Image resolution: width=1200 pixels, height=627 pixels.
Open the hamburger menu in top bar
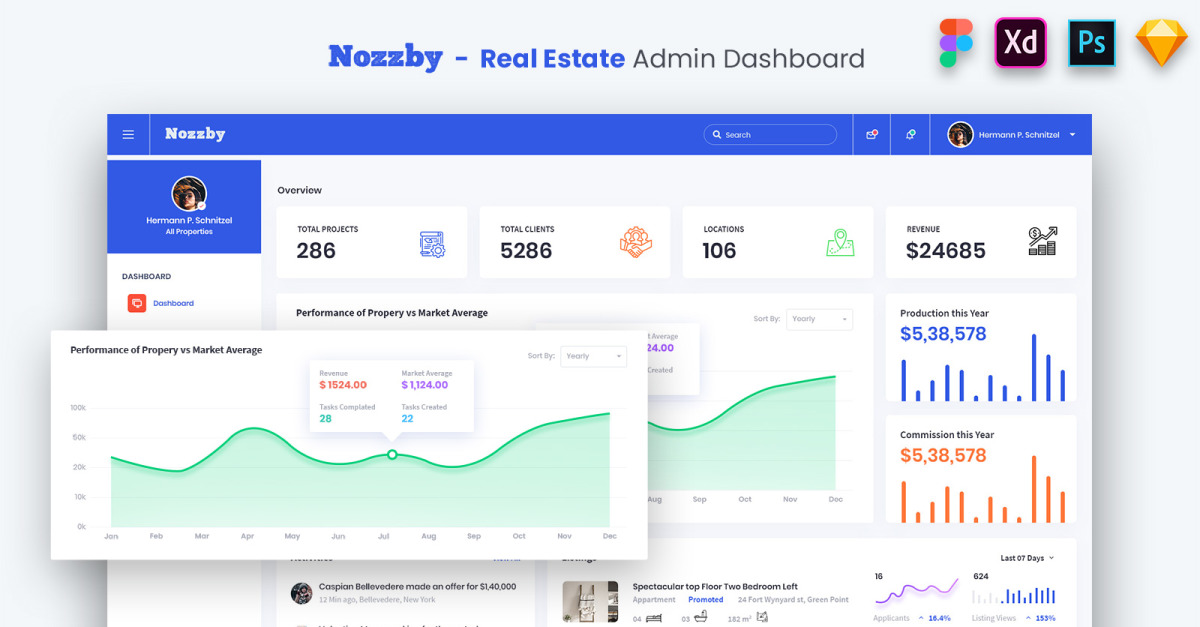128,135
